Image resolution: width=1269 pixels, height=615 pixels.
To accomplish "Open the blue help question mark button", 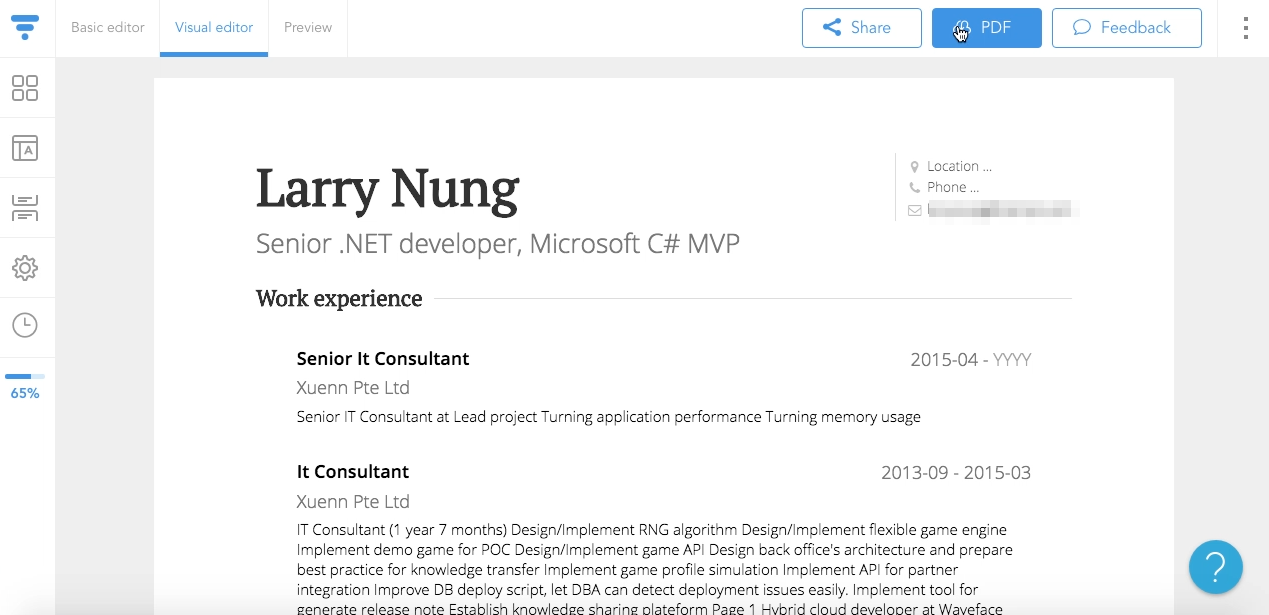I will tap(1216, 567).
